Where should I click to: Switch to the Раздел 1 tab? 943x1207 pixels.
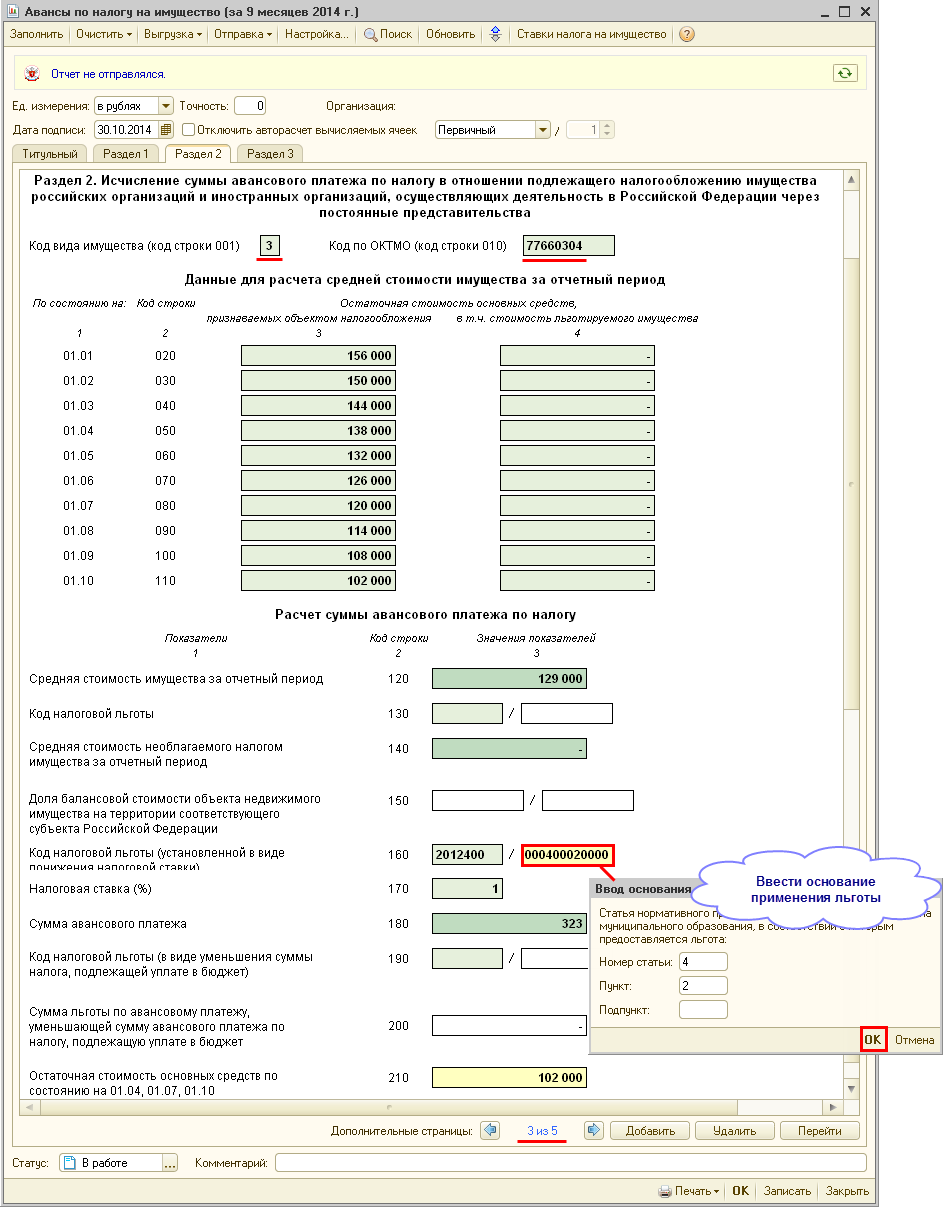point(126,154)
